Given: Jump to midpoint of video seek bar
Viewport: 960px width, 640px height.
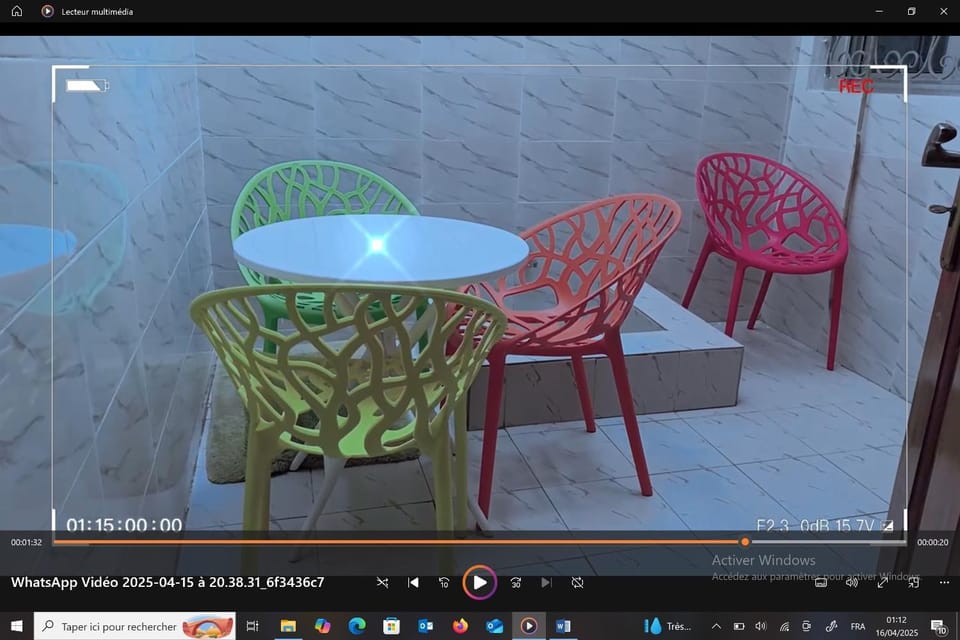Looking at the screenshot, I should (x=479, y=542).
